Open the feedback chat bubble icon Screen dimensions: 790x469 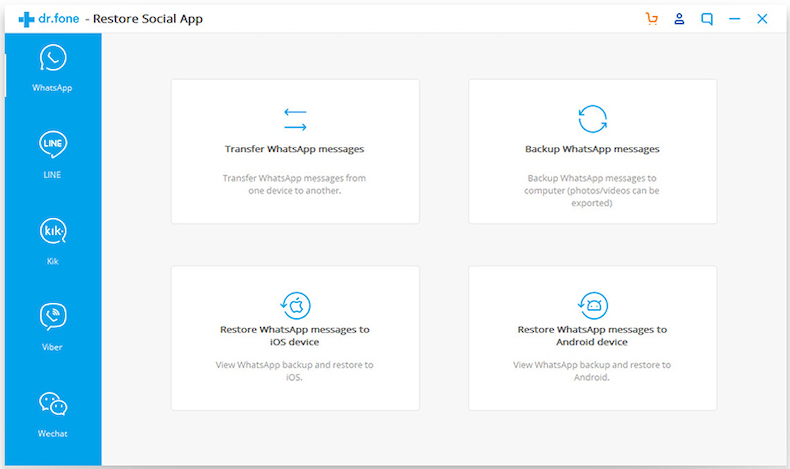[707, 19]
